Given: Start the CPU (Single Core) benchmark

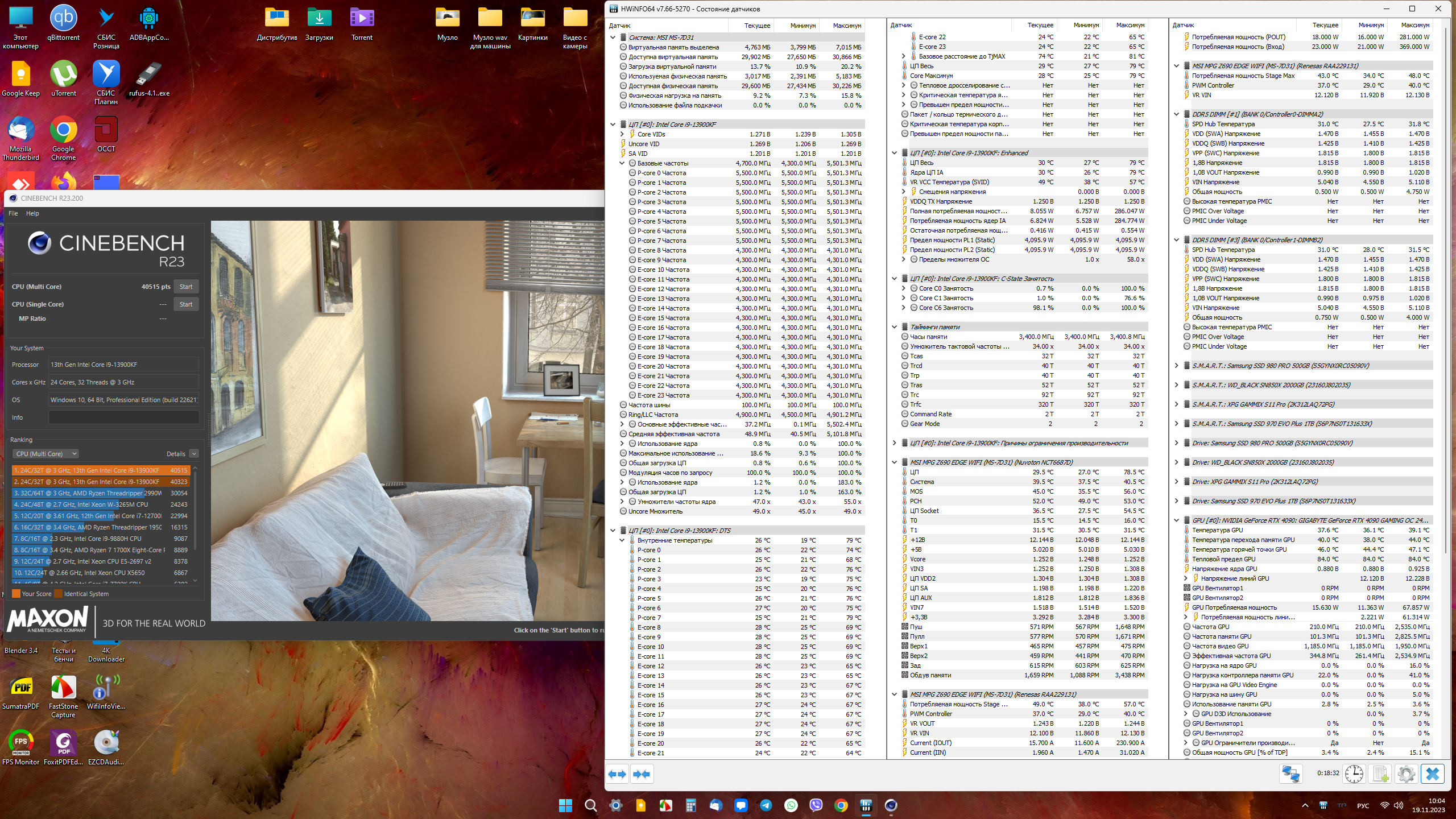Looking at the screenshot, I should [186, 304].
